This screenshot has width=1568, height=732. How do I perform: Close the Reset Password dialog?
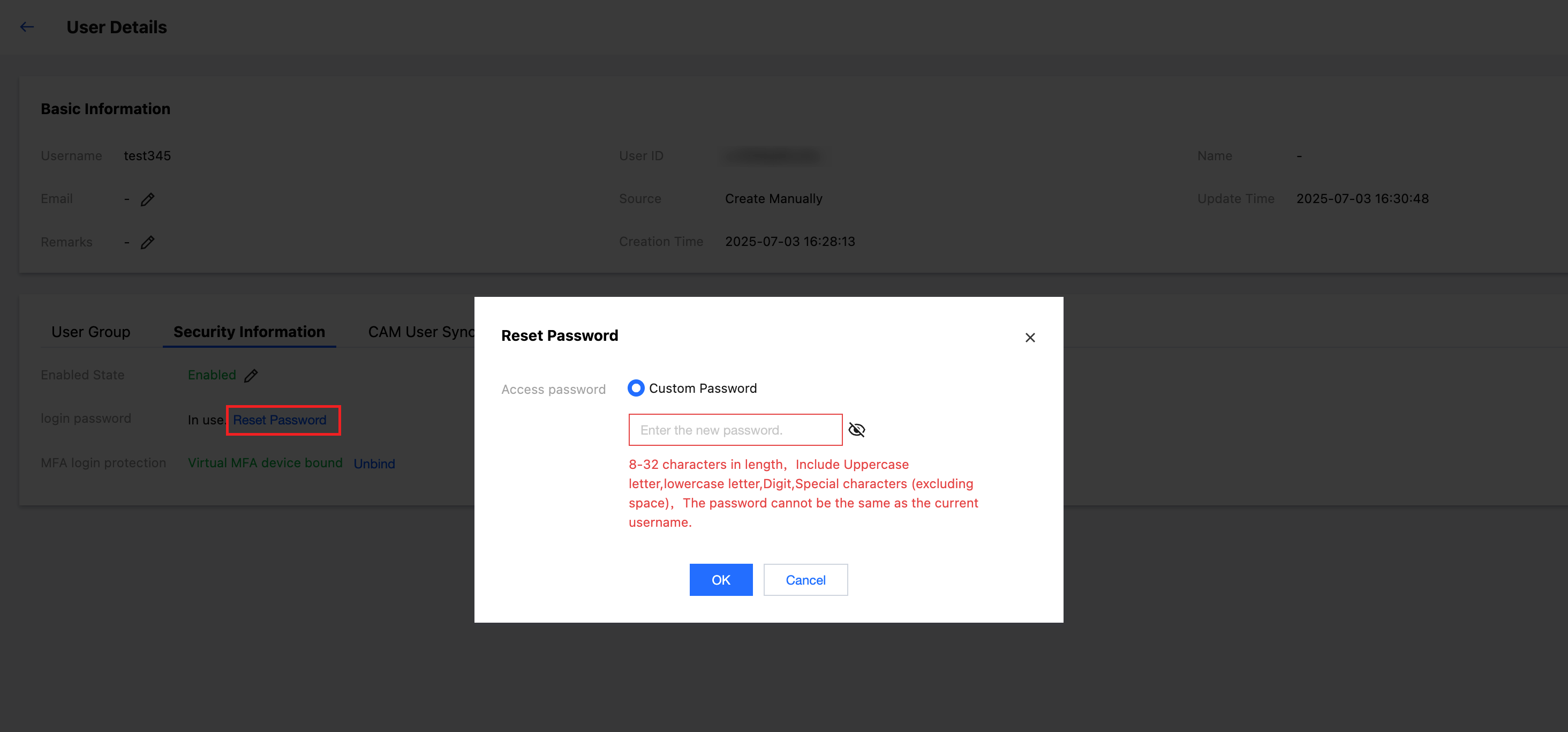coord(1029,338)
